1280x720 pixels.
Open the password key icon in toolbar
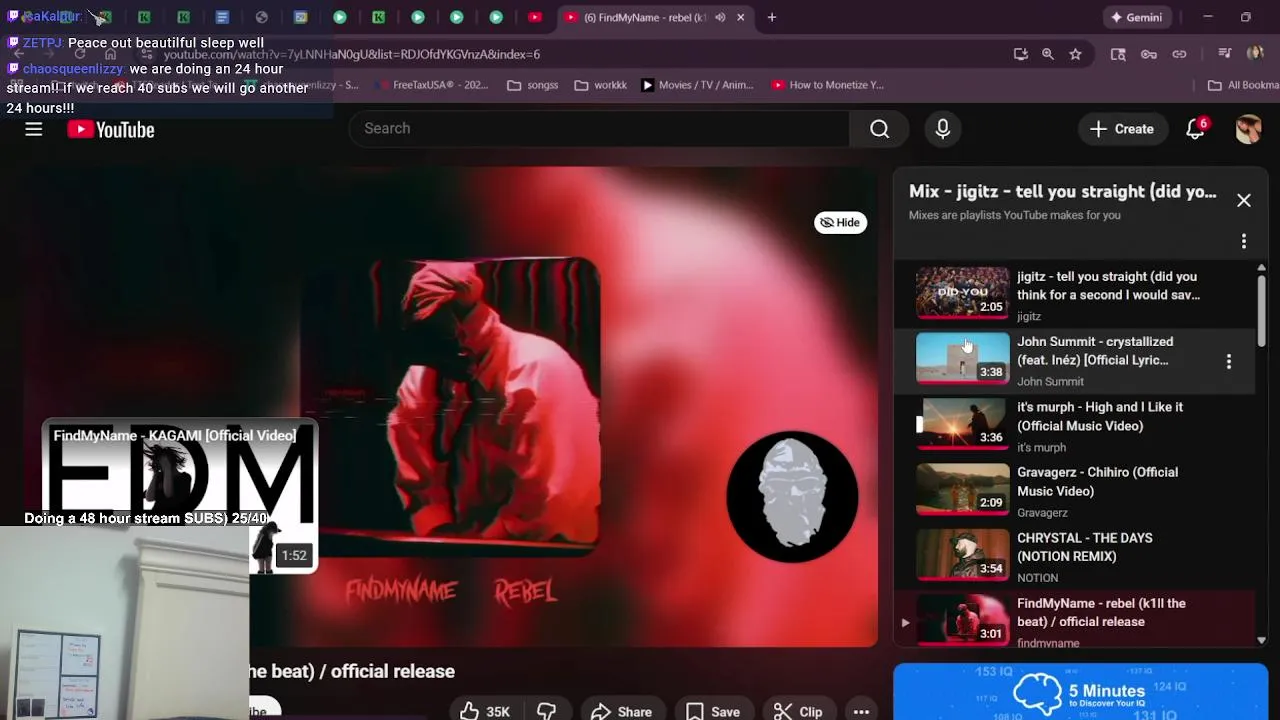point(1149,54)
